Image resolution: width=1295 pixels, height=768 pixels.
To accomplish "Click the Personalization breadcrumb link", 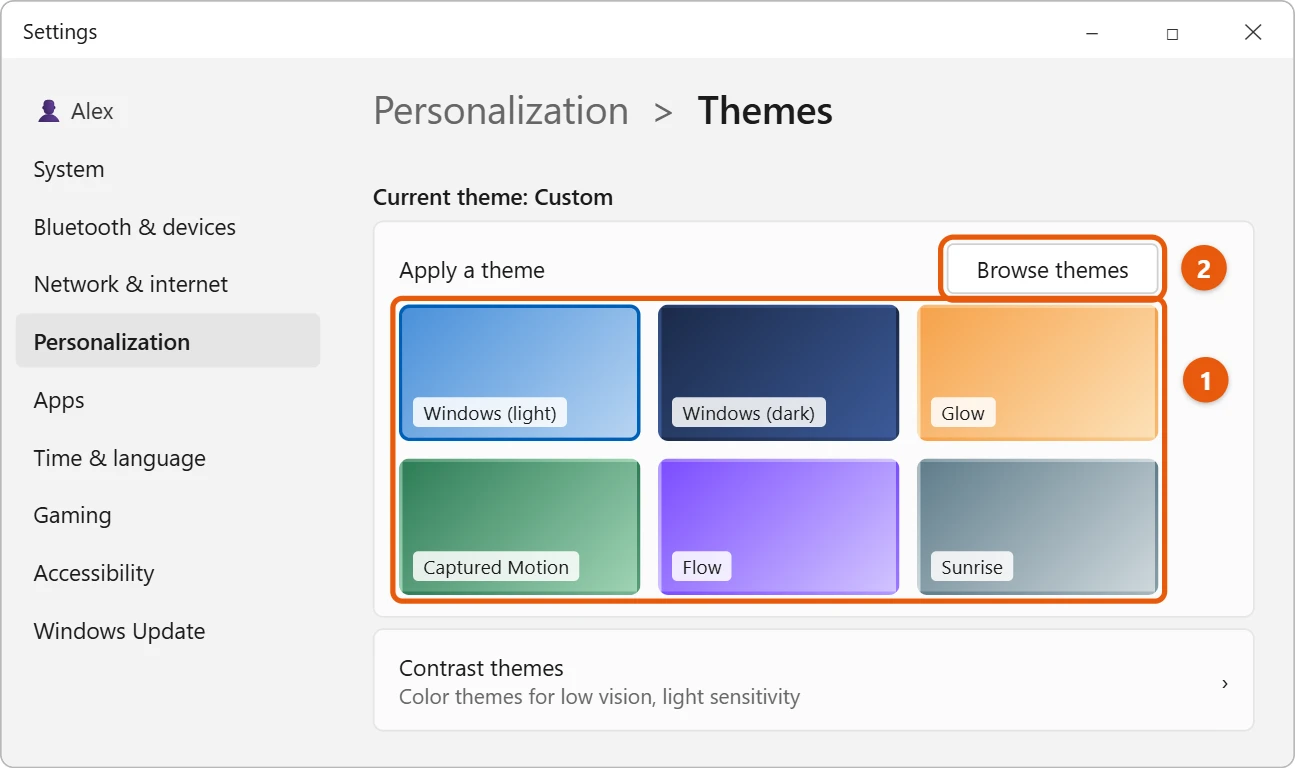I will click(501, 111).
